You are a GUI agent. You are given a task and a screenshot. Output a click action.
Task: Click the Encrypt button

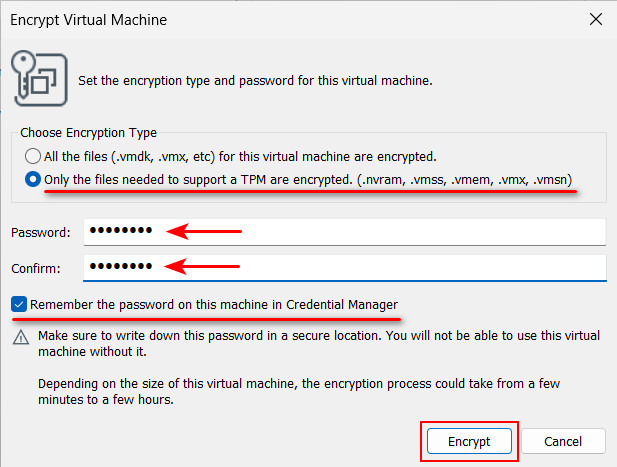(x=469, y=441)
